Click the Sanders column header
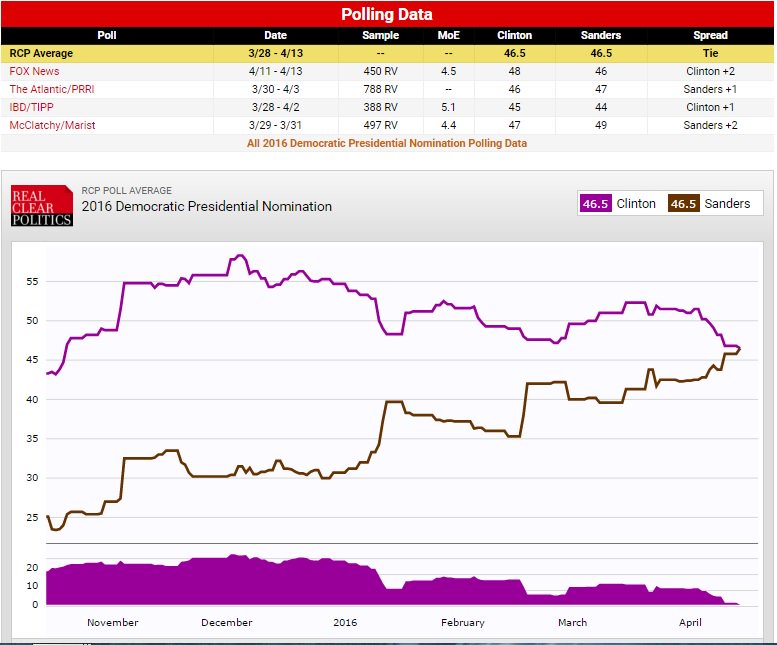The height and width of the screenshot is (645, 777). pyautogui.click(x=601, y=35)
